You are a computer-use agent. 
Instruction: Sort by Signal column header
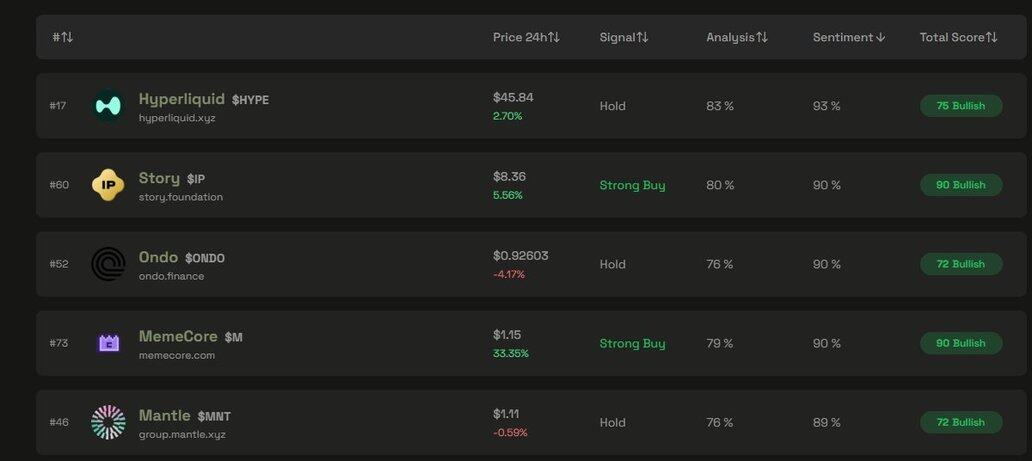point(624,37)
